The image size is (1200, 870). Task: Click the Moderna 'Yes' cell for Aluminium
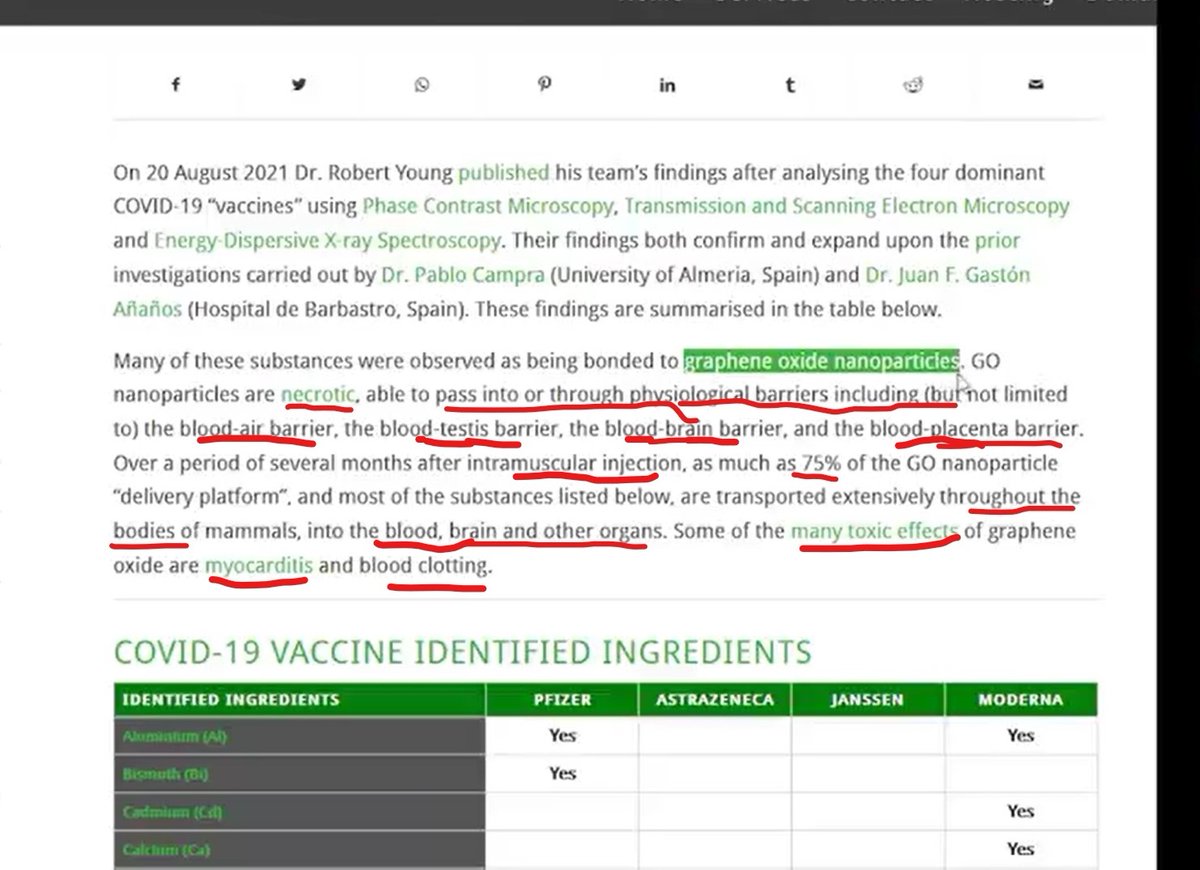pos(1021,736)
